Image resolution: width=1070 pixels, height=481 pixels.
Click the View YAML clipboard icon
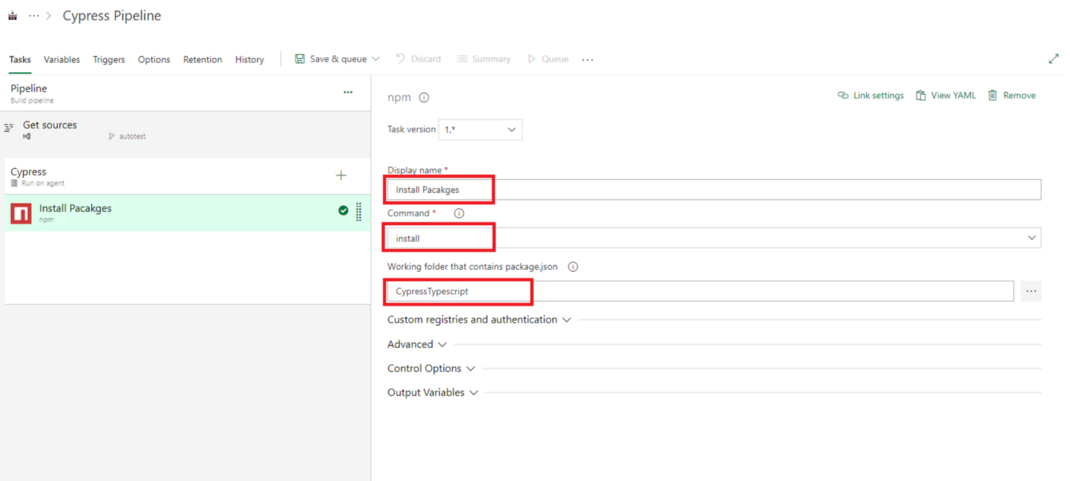(921, 96)
